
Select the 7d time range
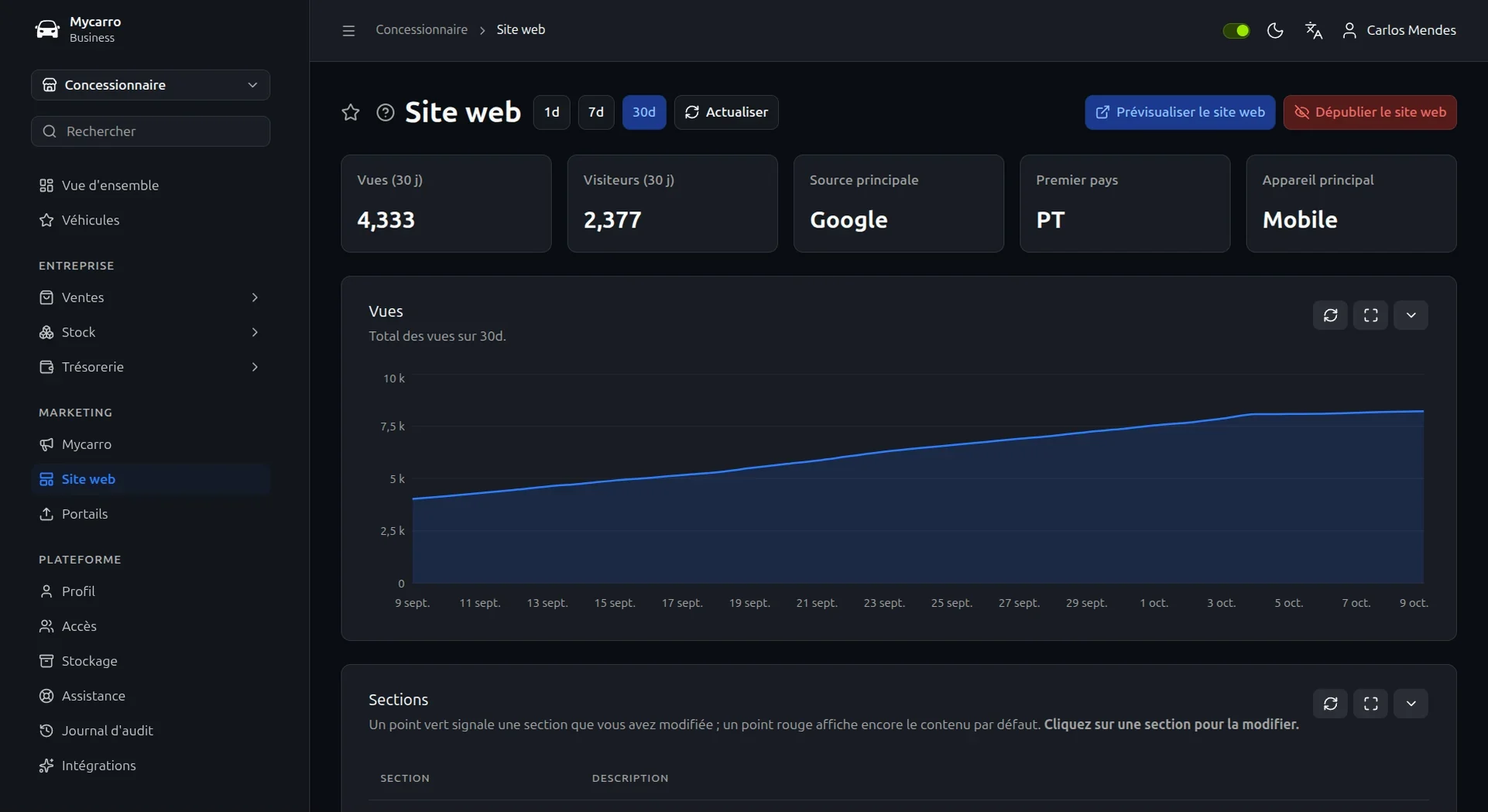coord(596,112)
